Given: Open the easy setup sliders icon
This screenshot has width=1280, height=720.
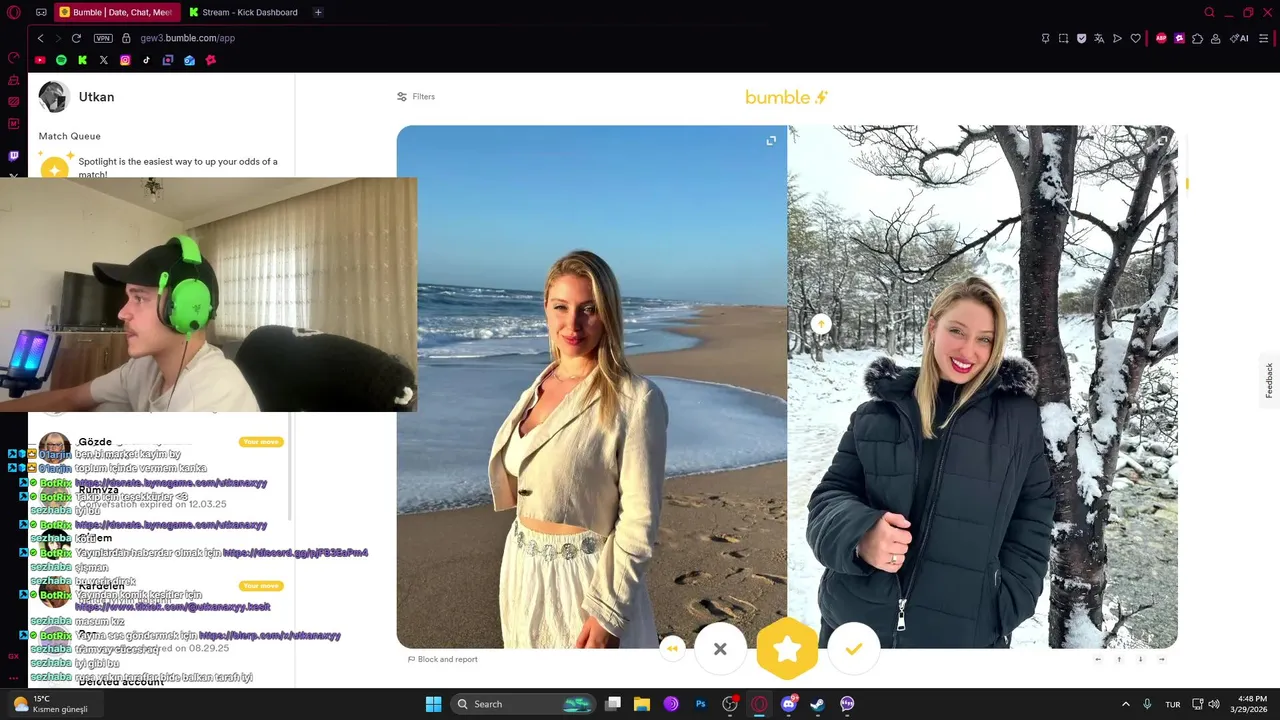Looking at the screenshot, I should click(x=1264, y=38).
